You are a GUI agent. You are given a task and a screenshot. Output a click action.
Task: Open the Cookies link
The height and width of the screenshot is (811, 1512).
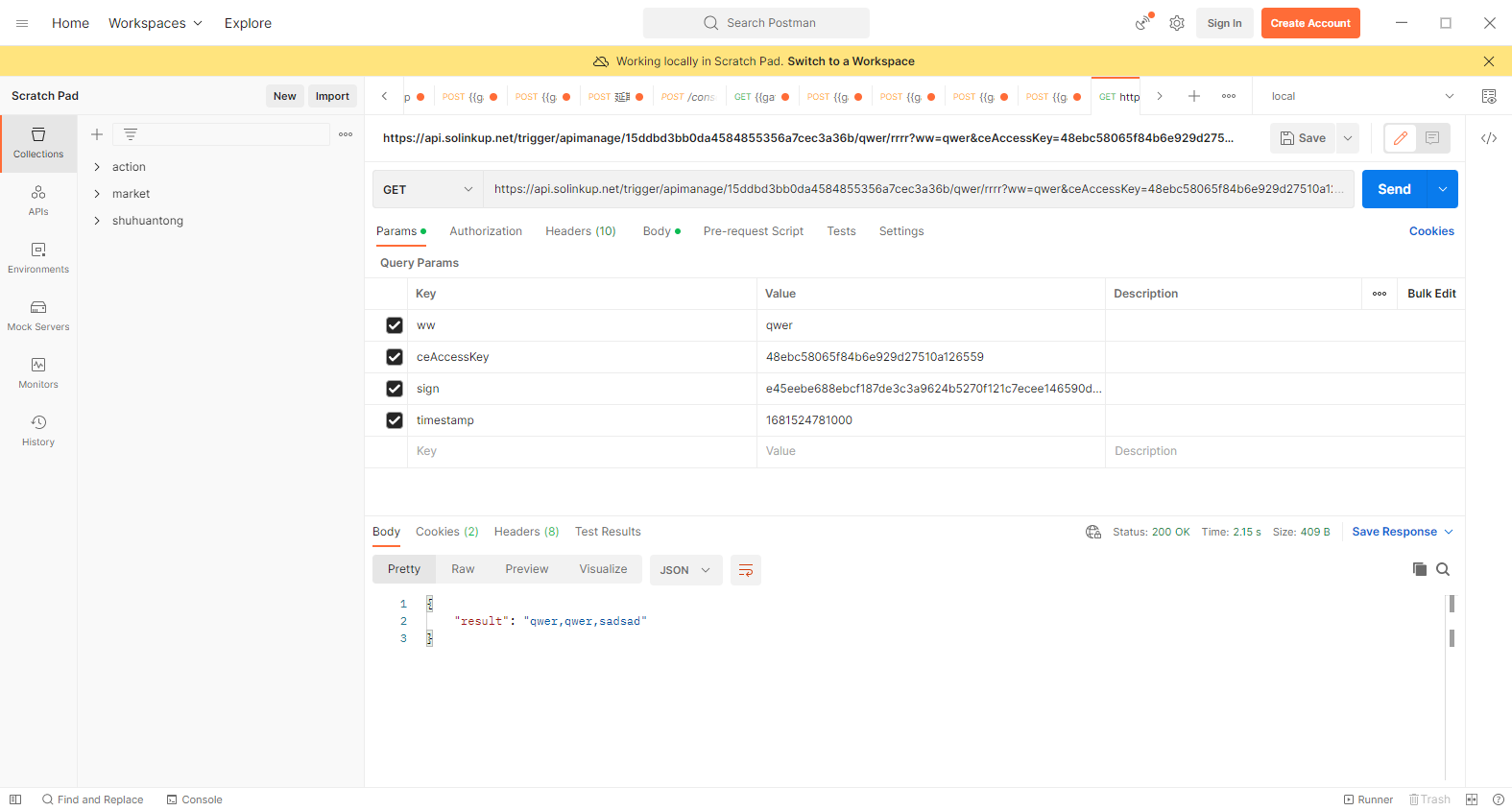pyautogui.click(x=1431, y=231)
